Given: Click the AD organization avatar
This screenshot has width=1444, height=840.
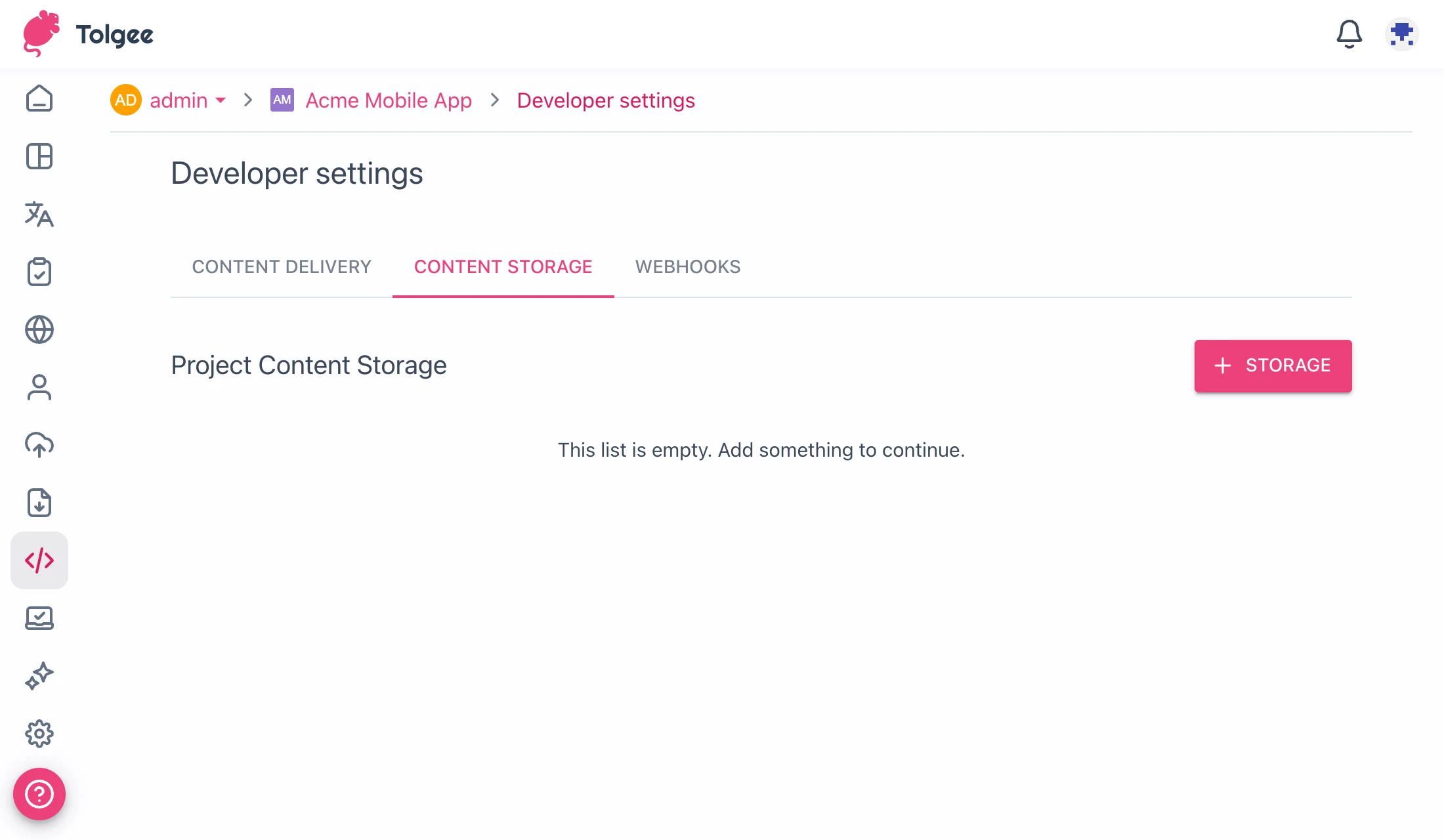Looking at the screenshot, I should pyautogui.click(x=126, y=100).
